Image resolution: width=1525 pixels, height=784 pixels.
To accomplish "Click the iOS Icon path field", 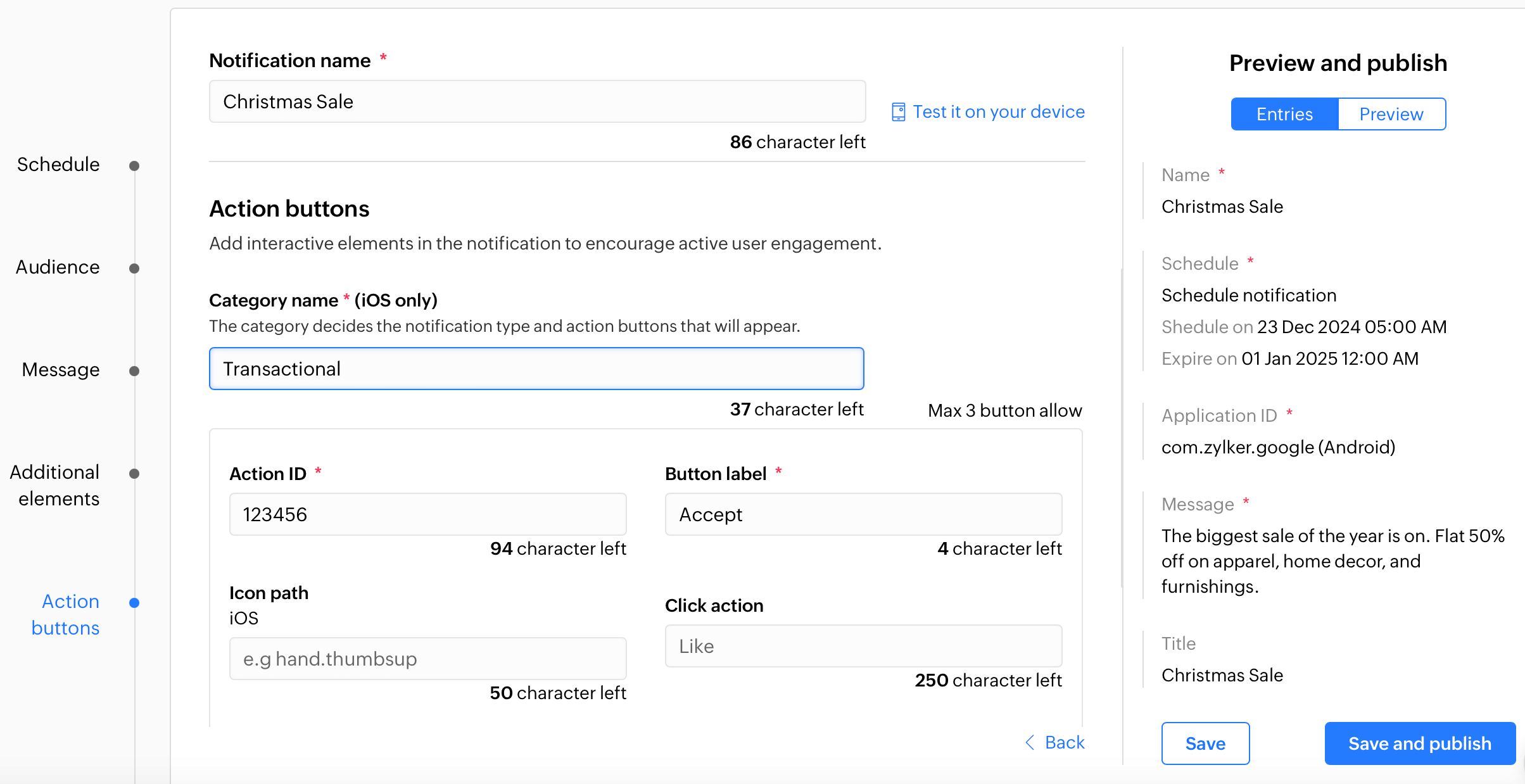I will (427, 659).
